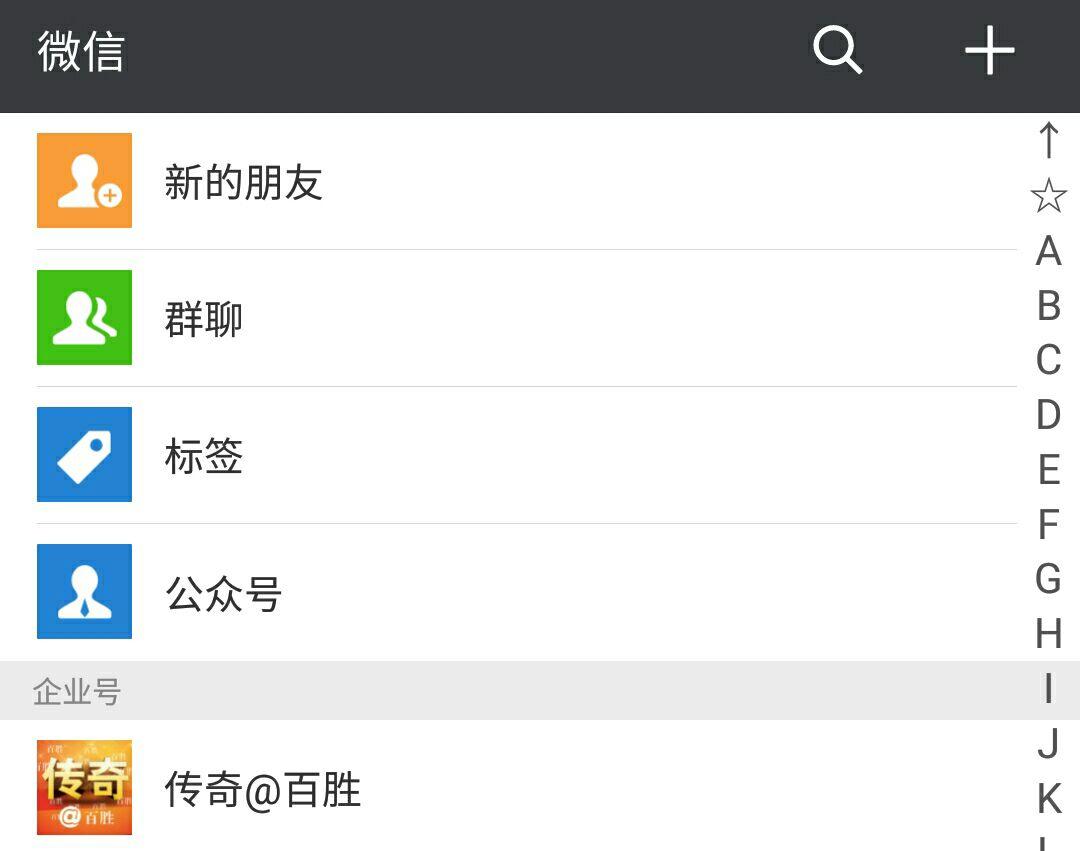Screen dimensions: 1080x851
Task: Open the 新的朋友 entry
Action: (243, 183)
